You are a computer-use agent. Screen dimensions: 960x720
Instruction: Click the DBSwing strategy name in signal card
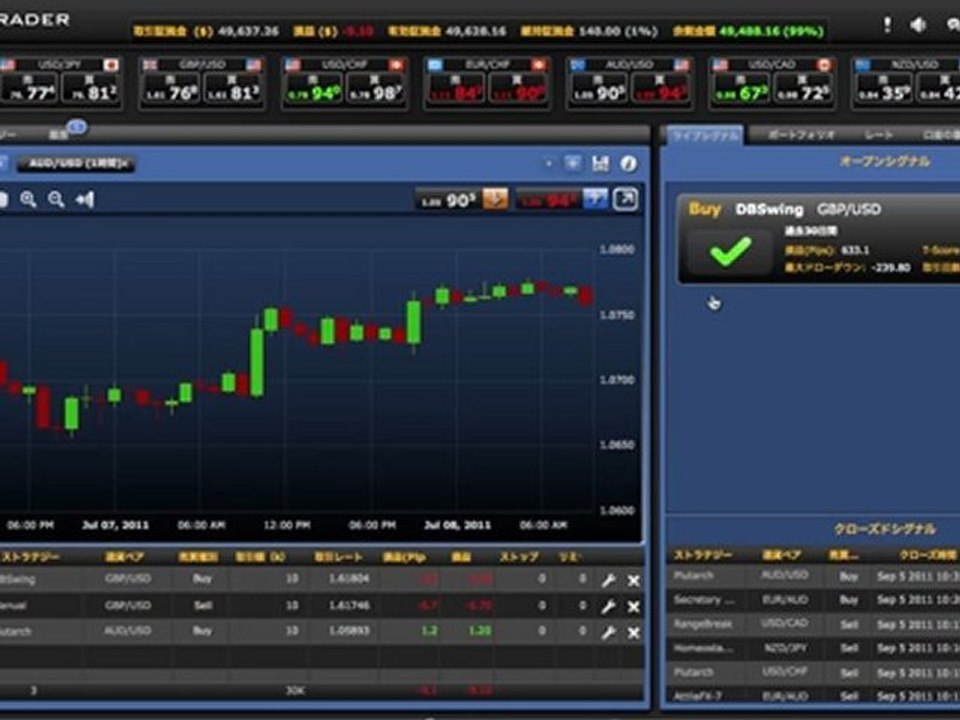pos(769,209)
